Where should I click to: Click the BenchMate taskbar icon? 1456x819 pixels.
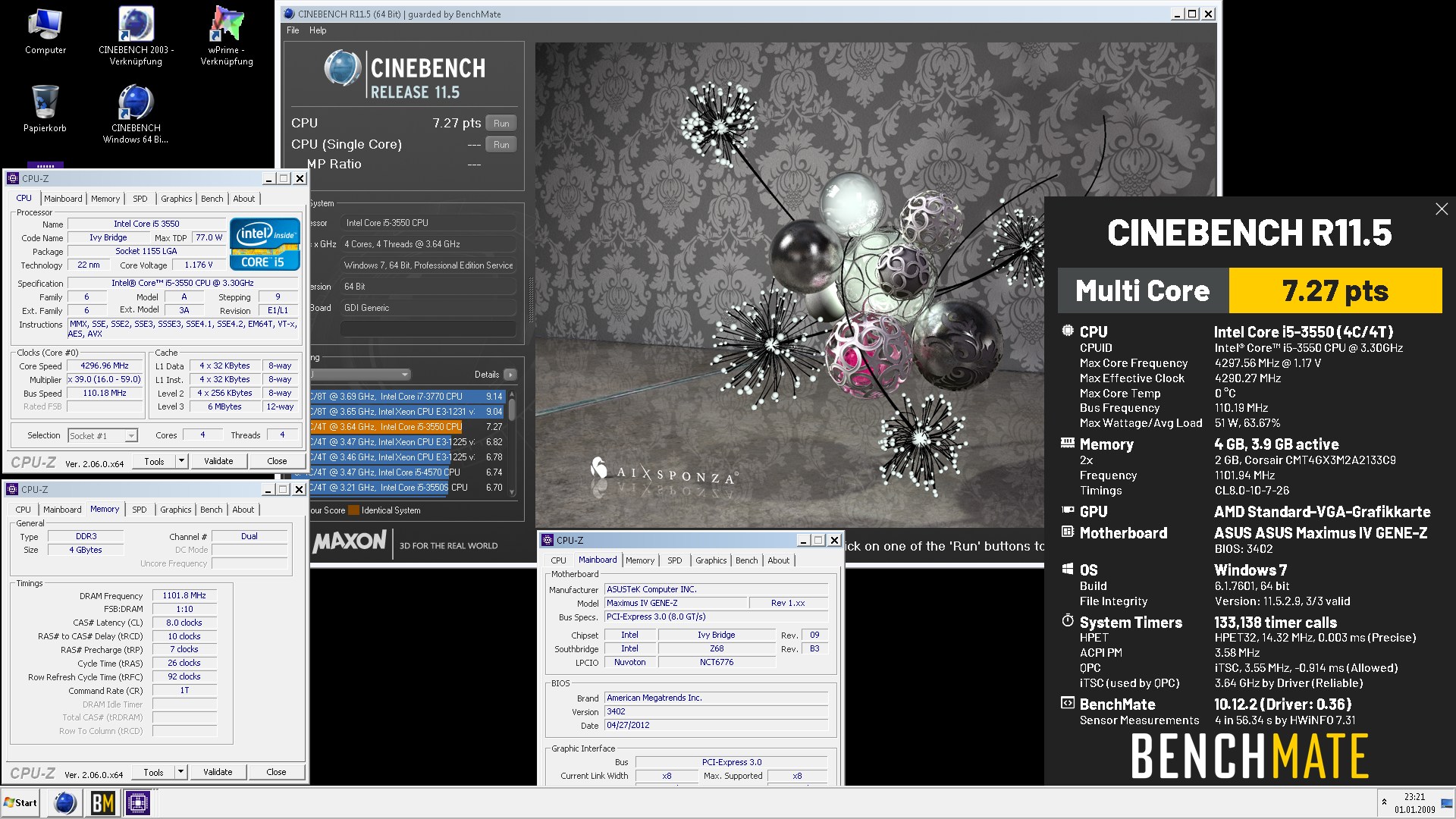point(102,802)
